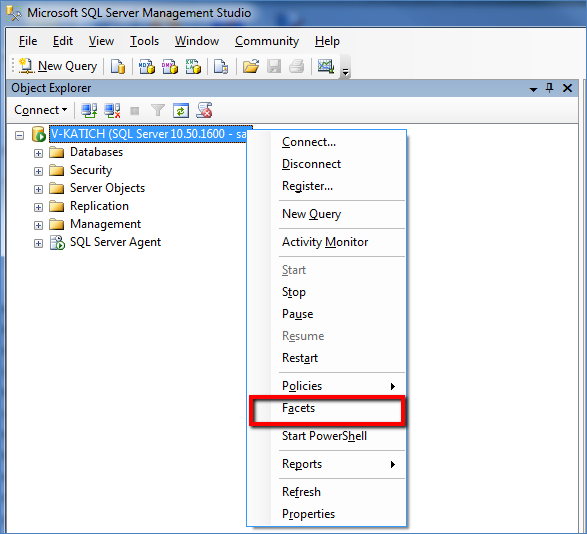Select Activity Monitor in the context menu
This screenshot has height=534, width=587.
click(x=325, y=242)
